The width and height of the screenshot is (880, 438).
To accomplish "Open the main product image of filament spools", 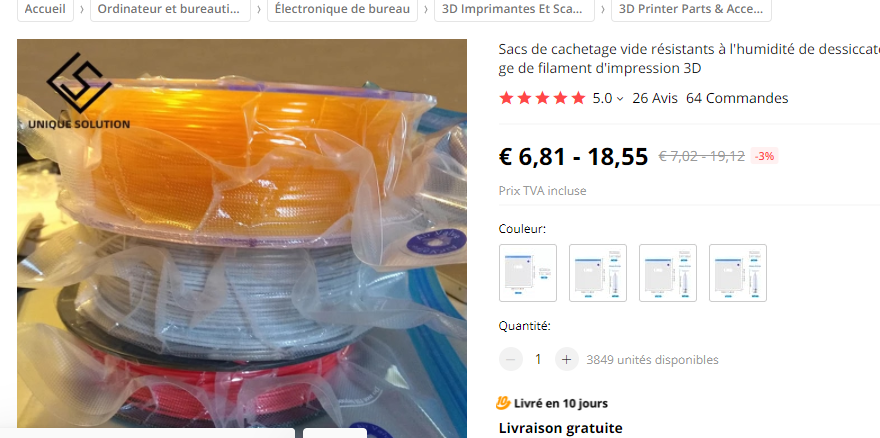I will click(x=242, y=238).
